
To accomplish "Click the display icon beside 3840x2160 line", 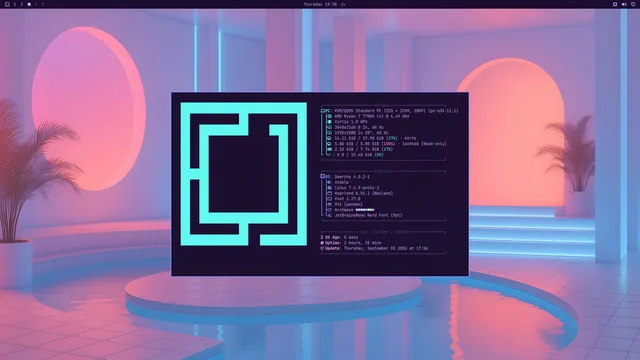I will pyautogui.click(x=329, y=127).
